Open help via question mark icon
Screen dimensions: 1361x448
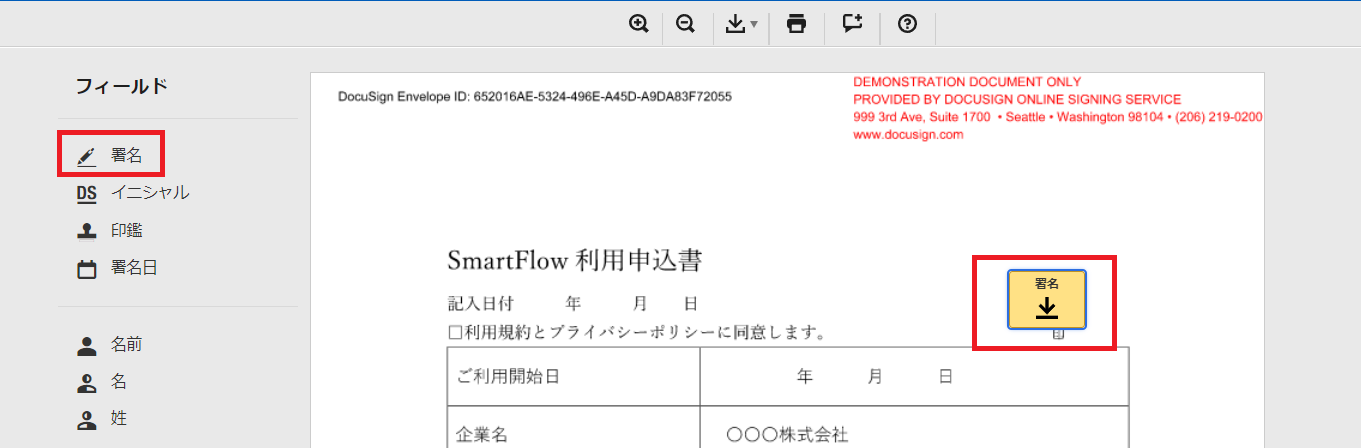coord(908,24)
